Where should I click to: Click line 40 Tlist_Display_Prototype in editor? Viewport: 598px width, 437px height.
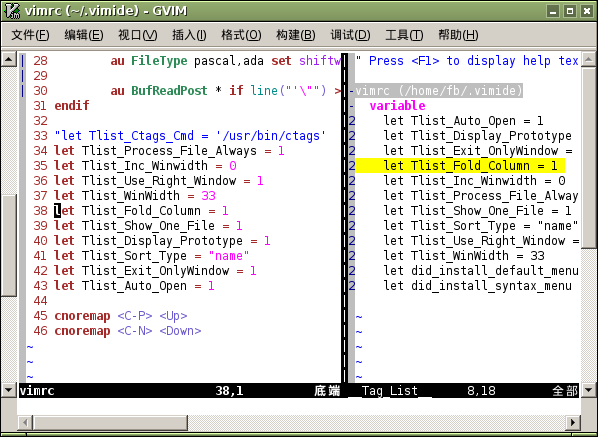pos(162,241)
